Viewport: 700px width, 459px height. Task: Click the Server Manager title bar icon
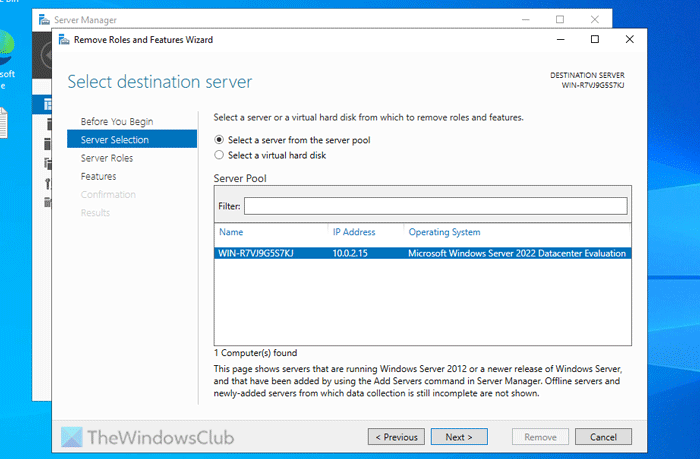pyautogui.click(x=44, y=19)
